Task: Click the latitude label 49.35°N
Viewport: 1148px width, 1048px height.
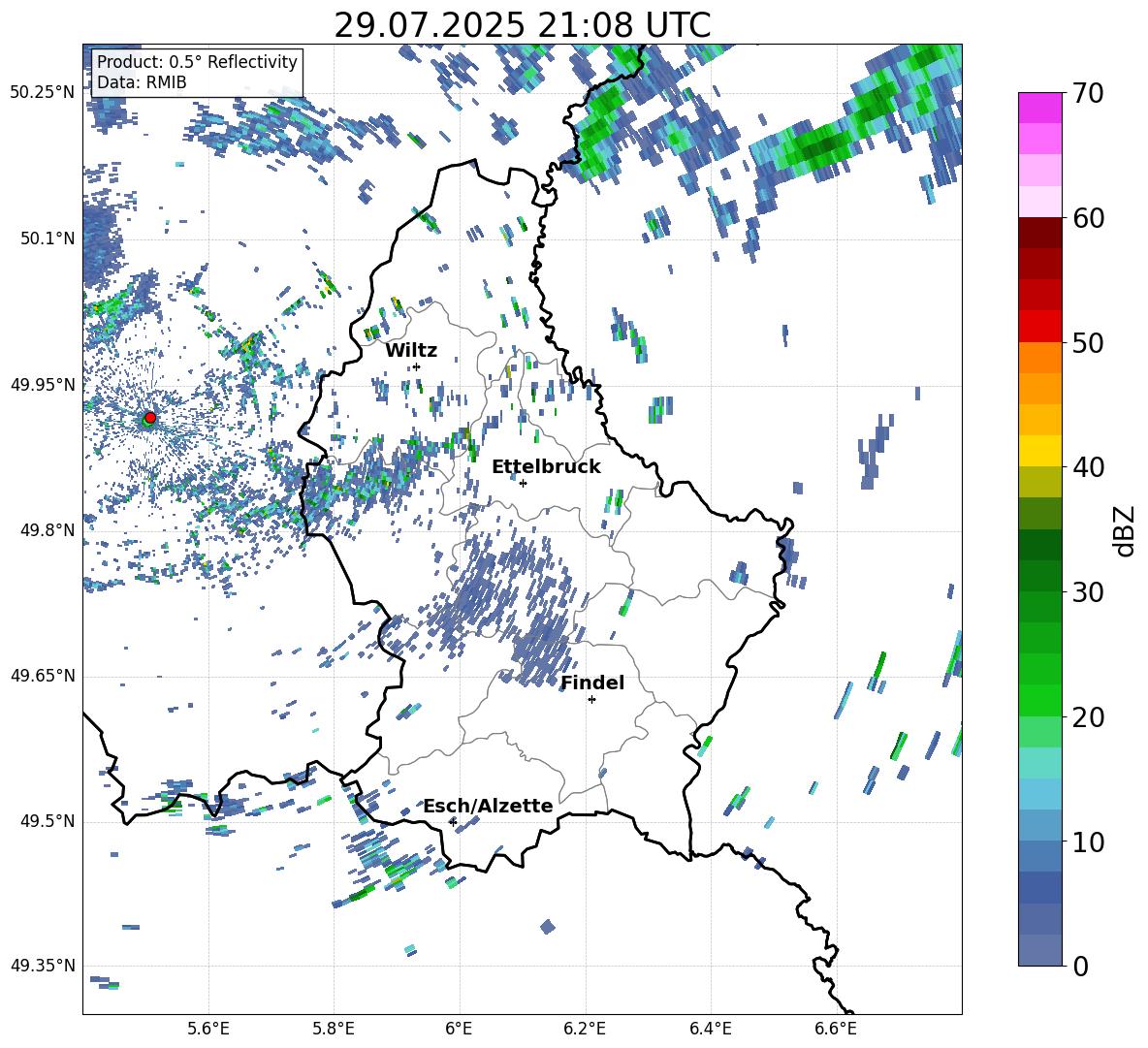Action: [43, 966]
